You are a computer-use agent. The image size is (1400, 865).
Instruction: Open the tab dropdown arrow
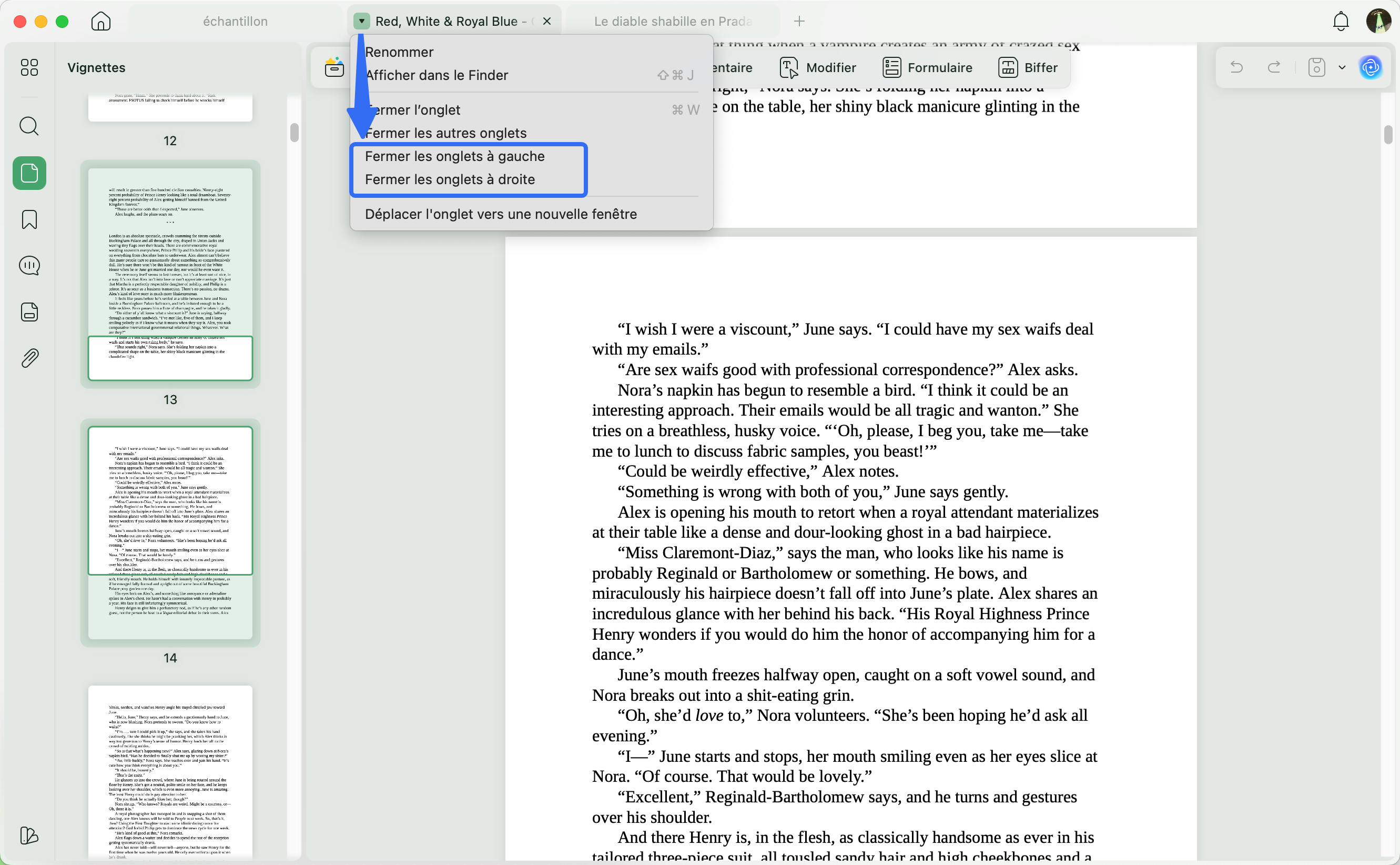click(361, 21)
